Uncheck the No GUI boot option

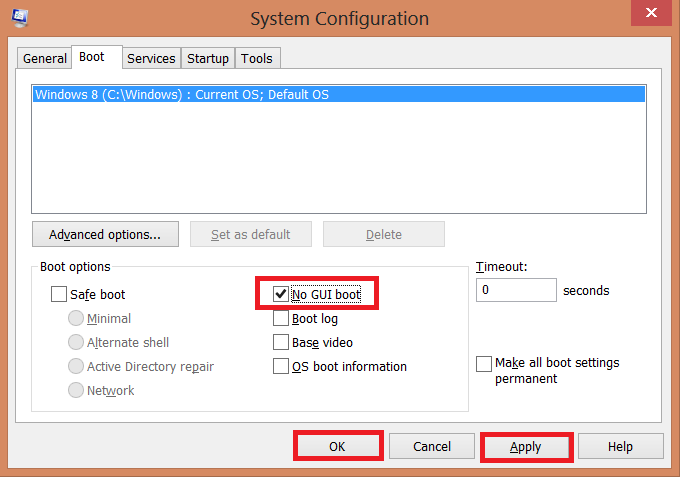click(281, 295)
